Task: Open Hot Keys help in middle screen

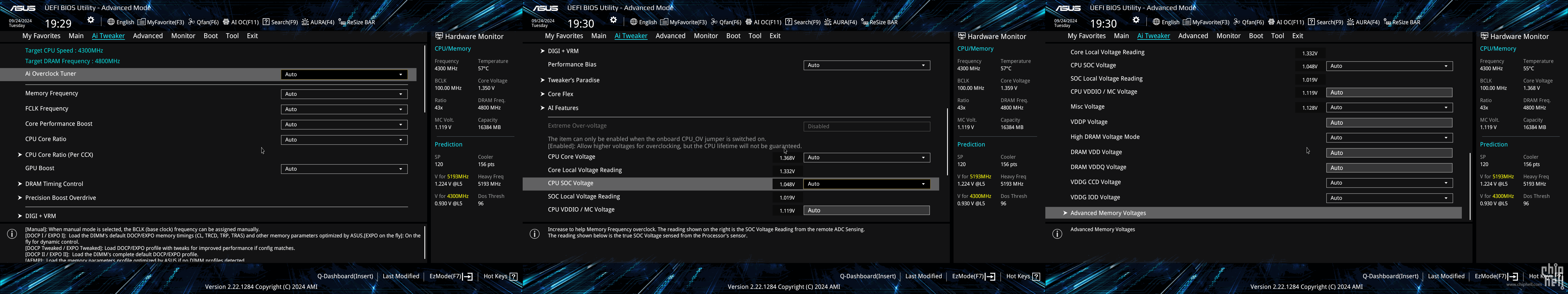Action: coord(1023,276)
